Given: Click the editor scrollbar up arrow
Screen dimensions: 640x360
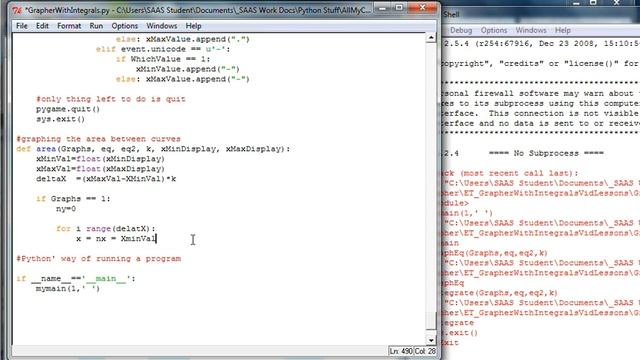Looking at the screenshot, I should (x=431, y=38).
